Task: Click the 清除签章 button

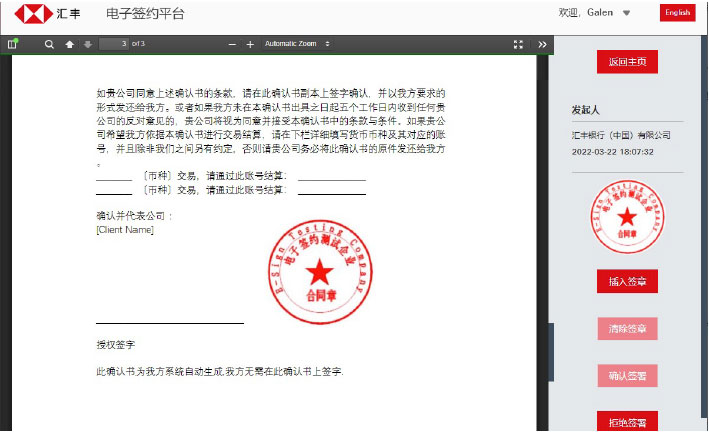Action: (x=627, y=328)
